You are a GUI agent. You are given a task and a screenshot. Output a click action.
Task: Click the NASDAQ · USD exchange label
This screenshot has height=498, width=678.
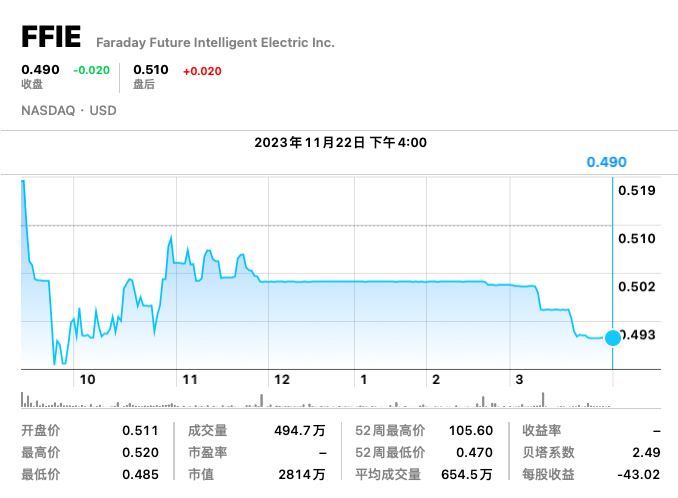tap(69, 111)
